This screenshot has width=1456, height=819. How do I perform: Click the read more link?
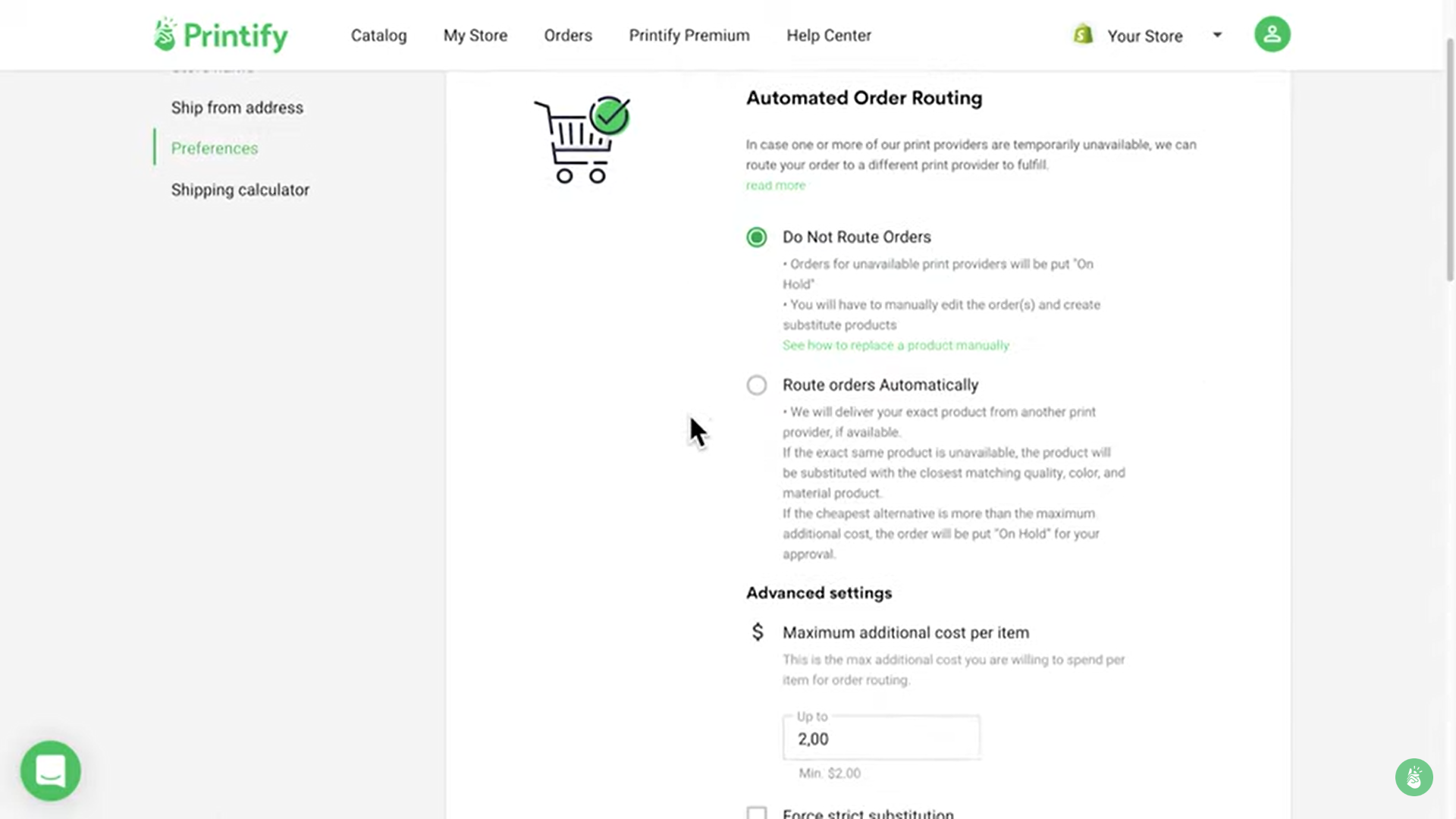point(775,186)
